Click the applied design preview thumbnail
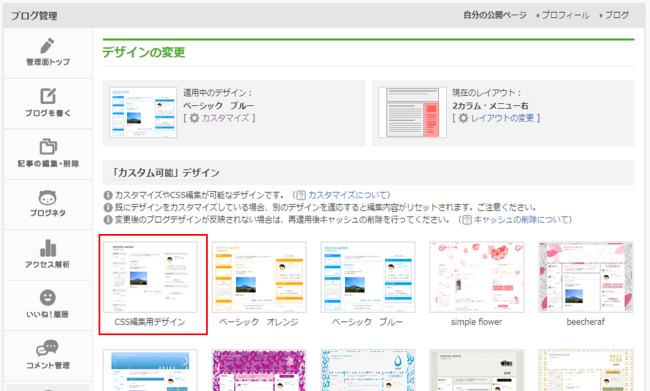Viewport: 650px width, 391px height. 143,112
